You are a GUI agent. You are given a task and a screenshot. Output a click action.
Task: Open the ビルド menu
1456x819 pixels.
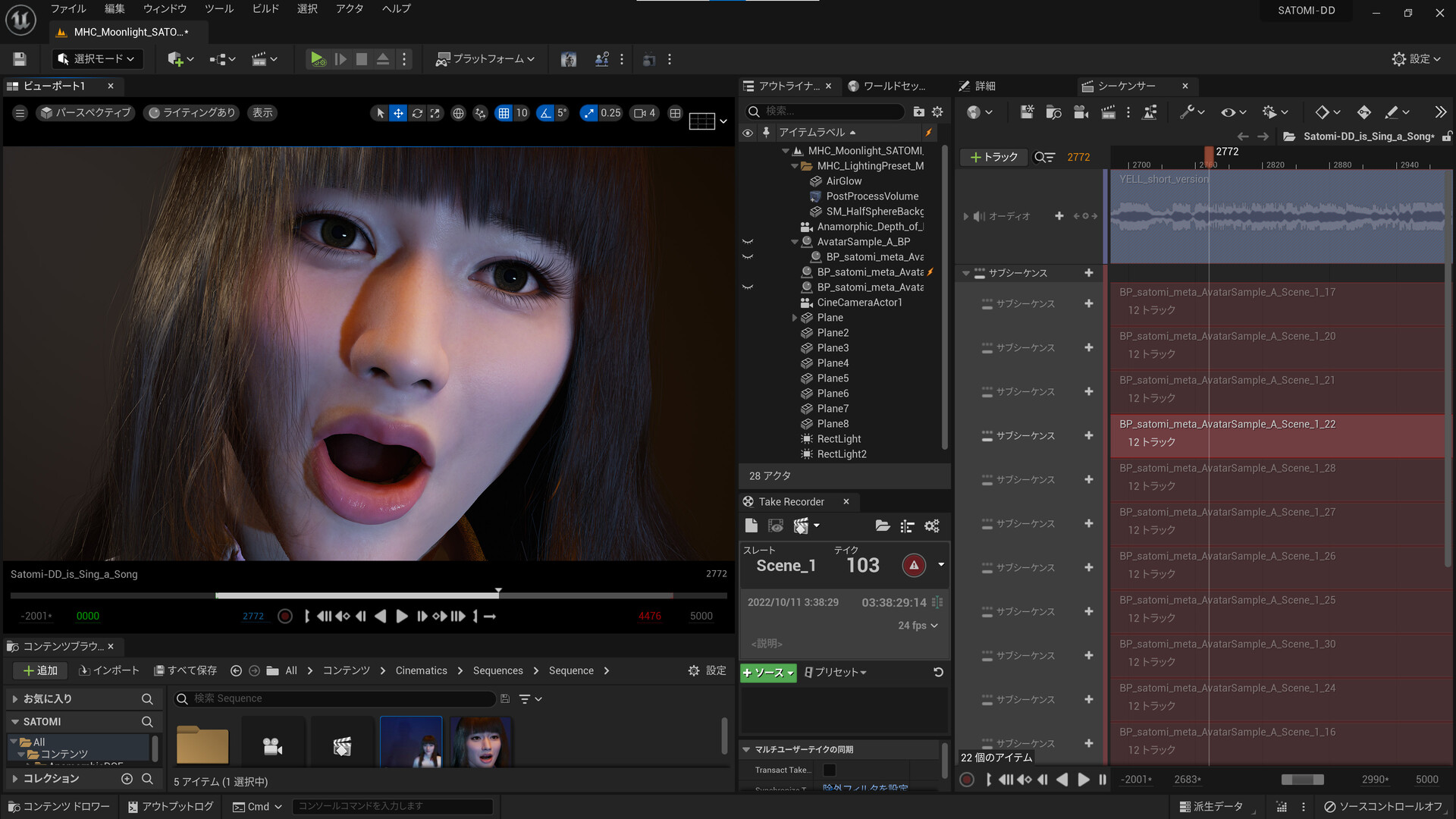point(265,9)
